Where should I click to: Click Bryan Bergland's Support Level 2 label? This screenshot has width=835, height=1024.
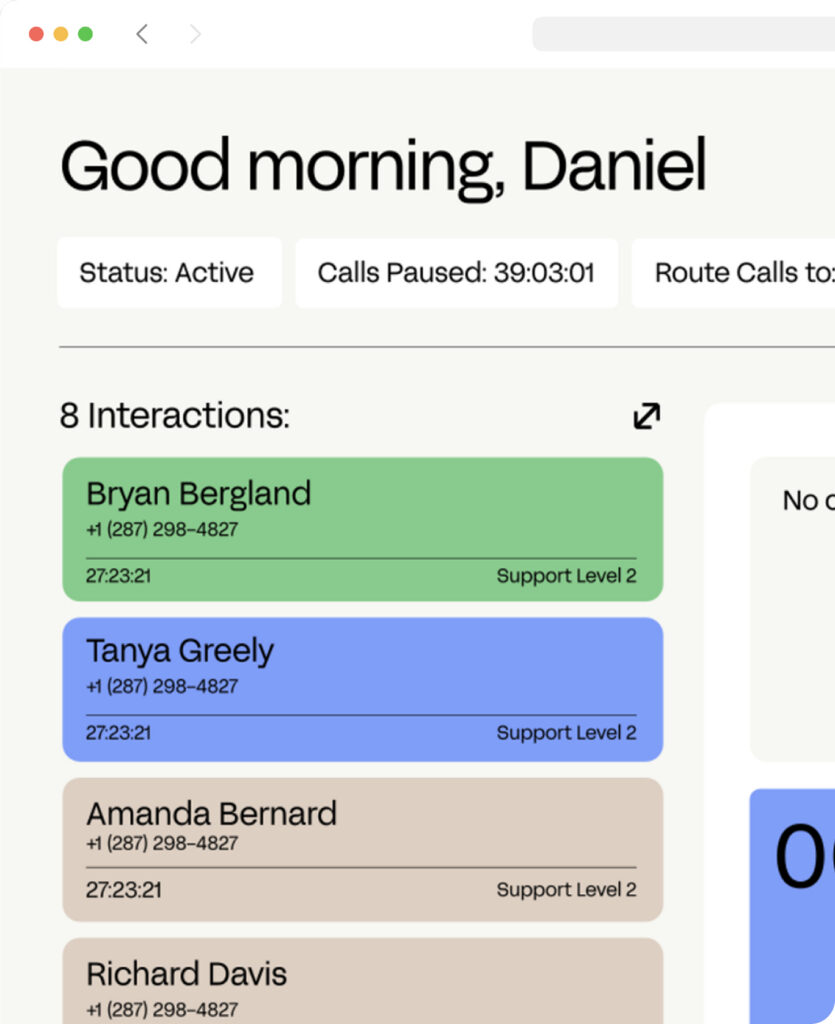tap(566, 576)
